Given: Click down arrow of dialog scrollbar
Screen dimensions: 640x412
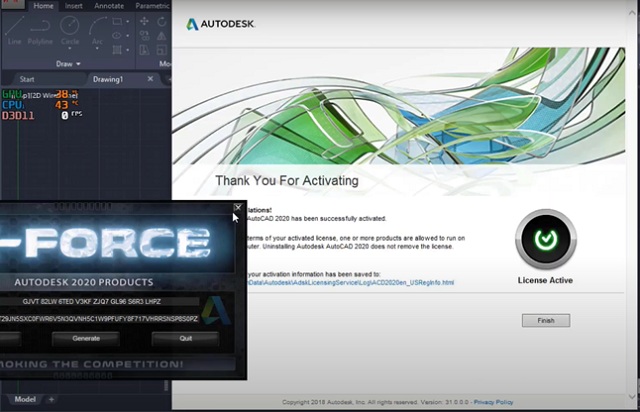Looking at the screenshot, I should pos(632,396).
